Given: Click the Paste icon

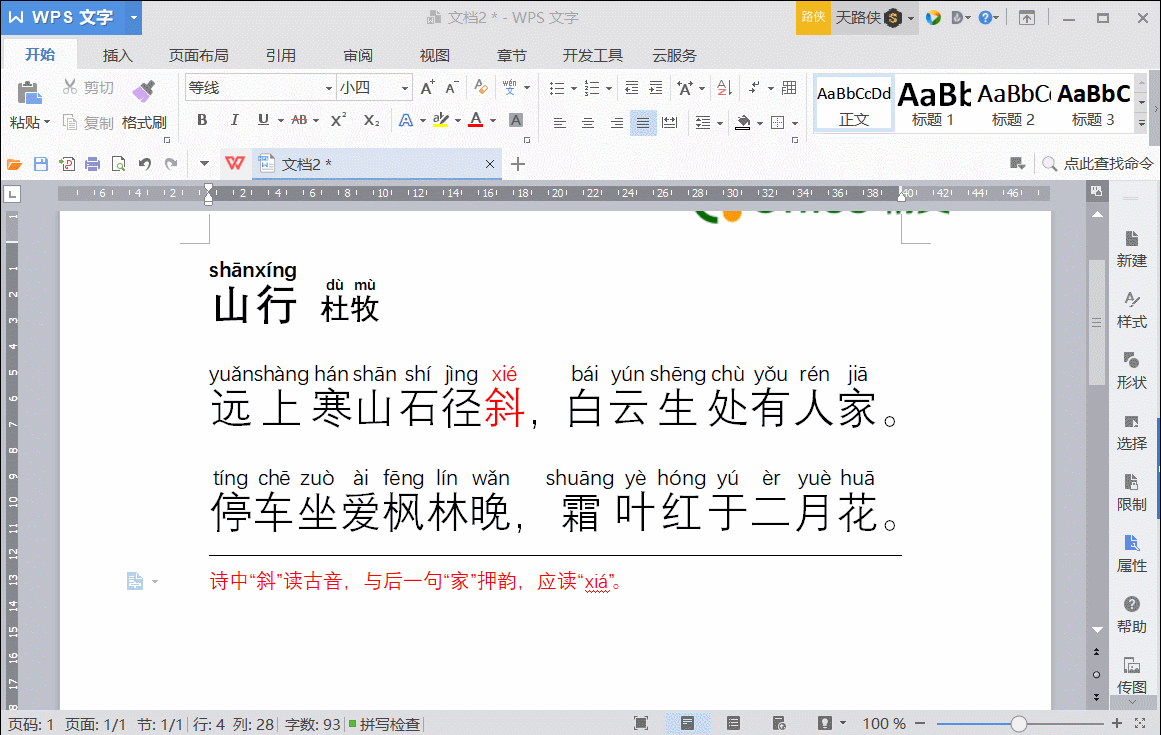Looking at the screenshot, I should click(28, 93).
